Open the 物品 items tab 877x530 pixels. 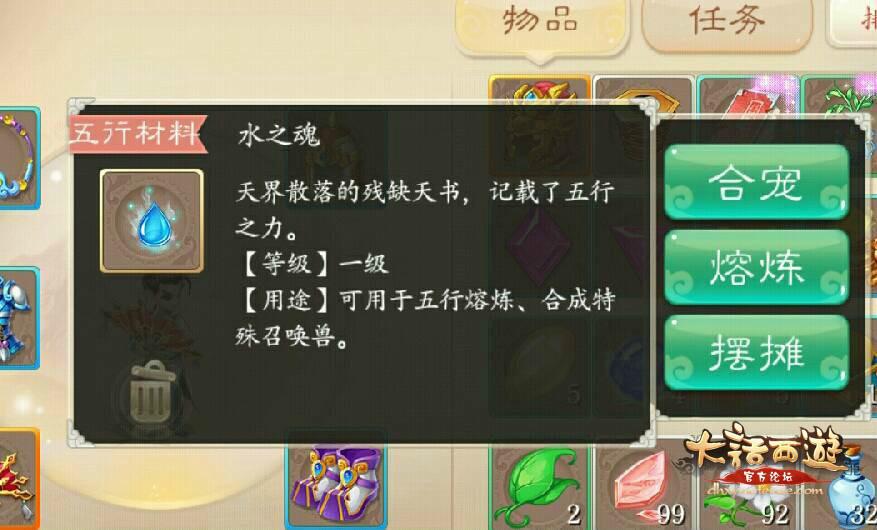(x=541, y=23)
